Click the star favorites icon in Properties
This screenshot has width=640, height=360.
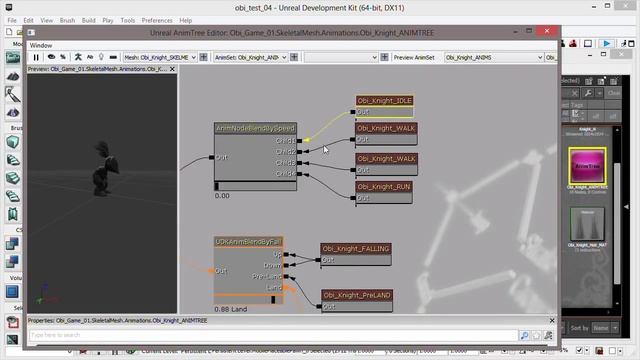(536, 336)
